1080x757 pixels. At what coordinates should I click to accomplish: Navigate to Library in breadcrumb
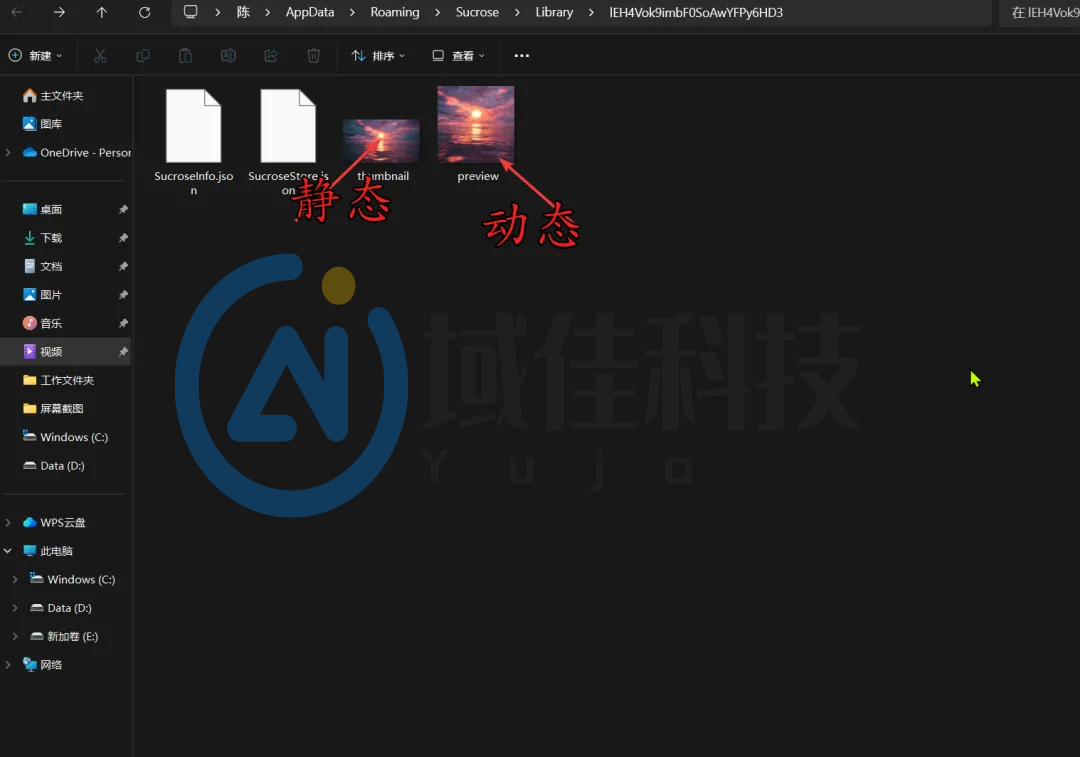[554, 12]
